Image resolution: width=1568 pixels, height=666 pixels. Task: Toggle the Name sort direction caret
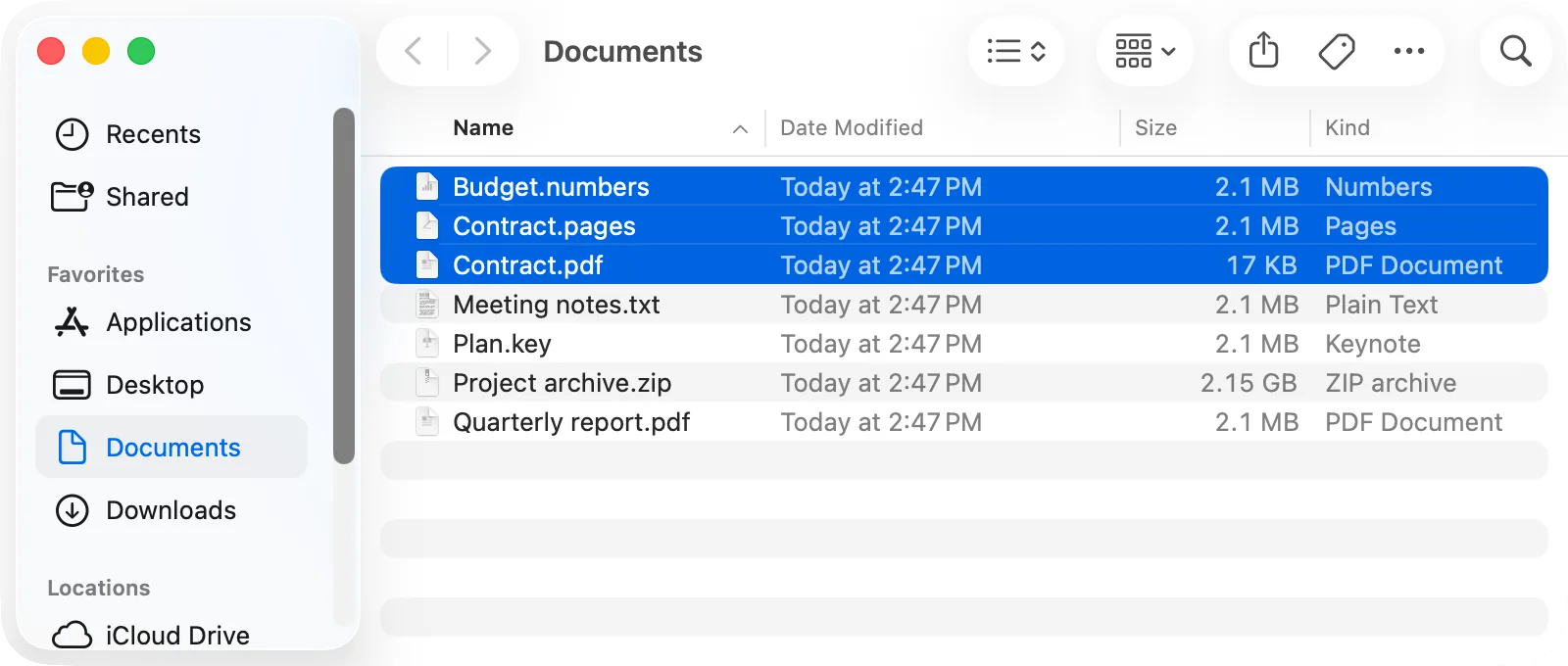coord(740,129)
